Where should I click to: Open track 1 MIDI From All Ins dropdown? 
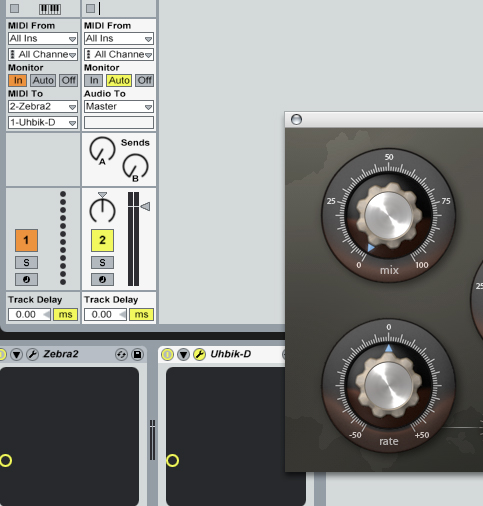(43, 39)
